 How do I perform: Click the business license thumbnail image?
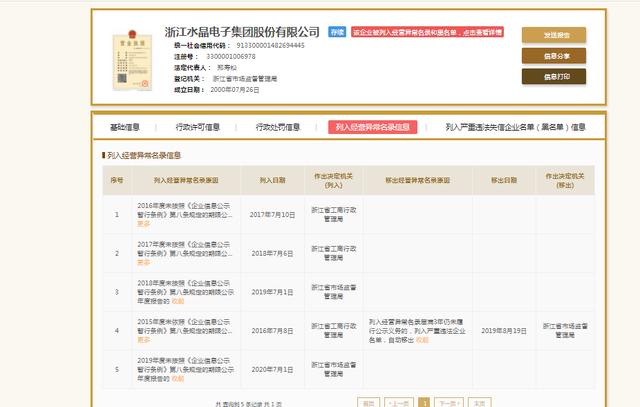coord(127,58)
